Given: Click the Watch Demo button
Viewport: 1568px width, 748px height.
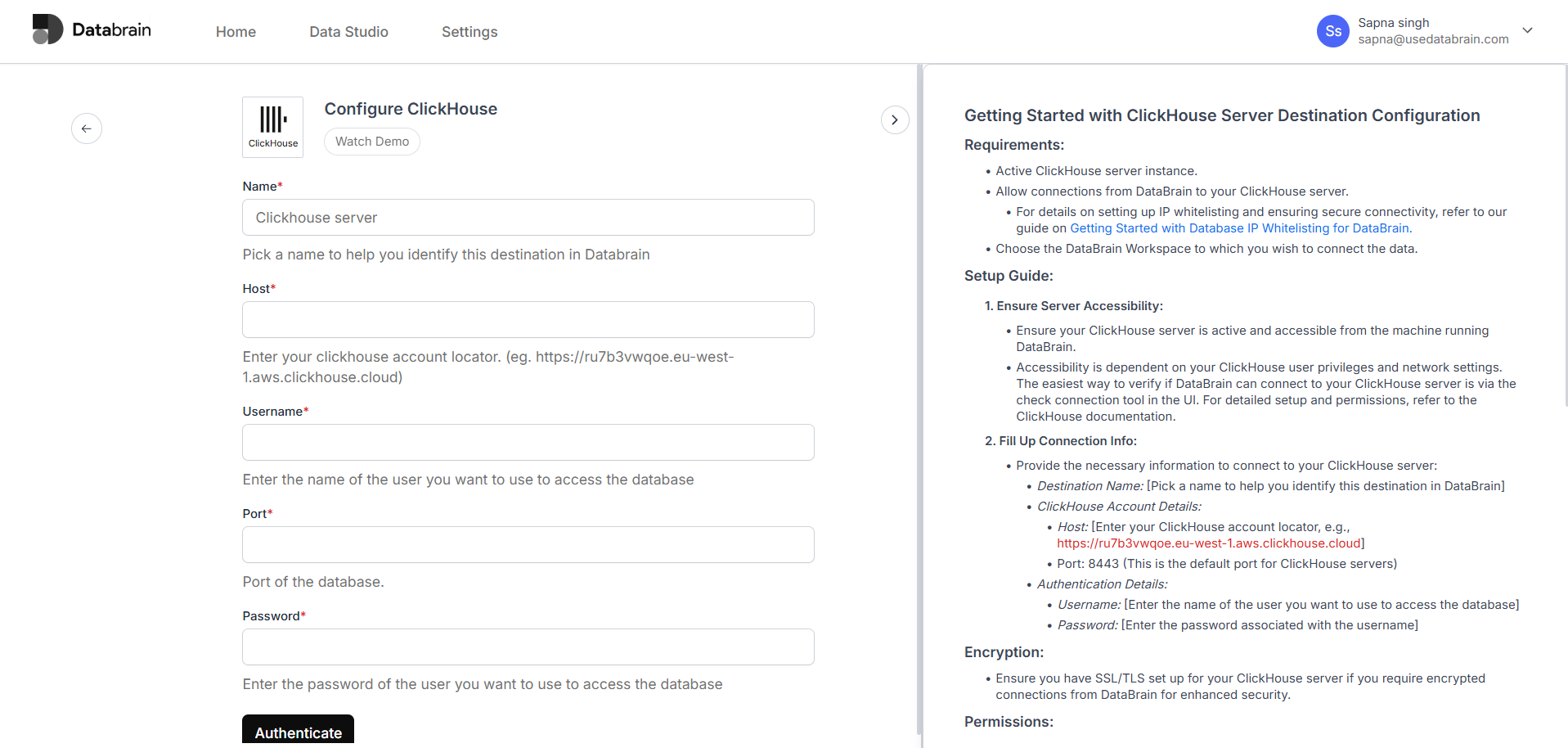Looking at the screenshot, I should point(371,141).
